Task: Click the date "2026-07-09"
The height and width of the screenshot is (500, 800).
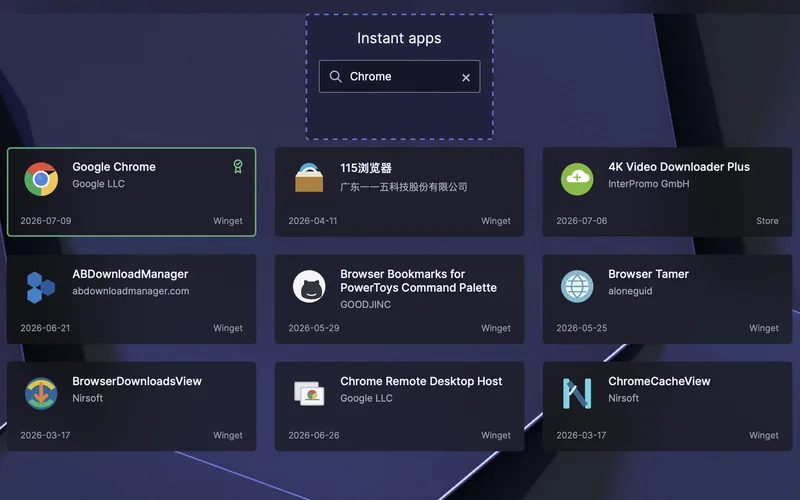Action: click(46, 221)
